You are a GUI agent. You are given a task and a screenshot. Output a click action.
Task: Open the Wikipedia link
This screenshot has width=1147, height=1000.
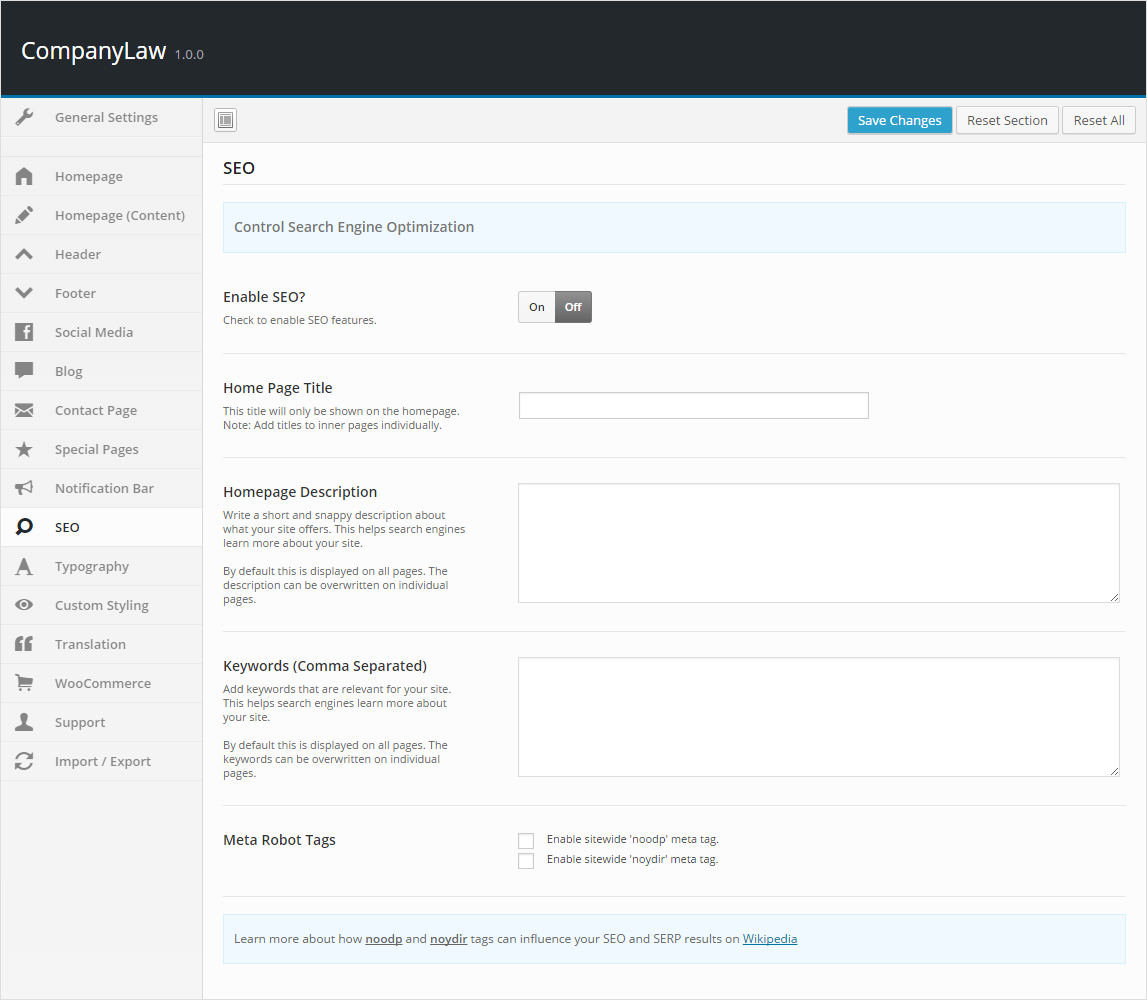(769, 939)
